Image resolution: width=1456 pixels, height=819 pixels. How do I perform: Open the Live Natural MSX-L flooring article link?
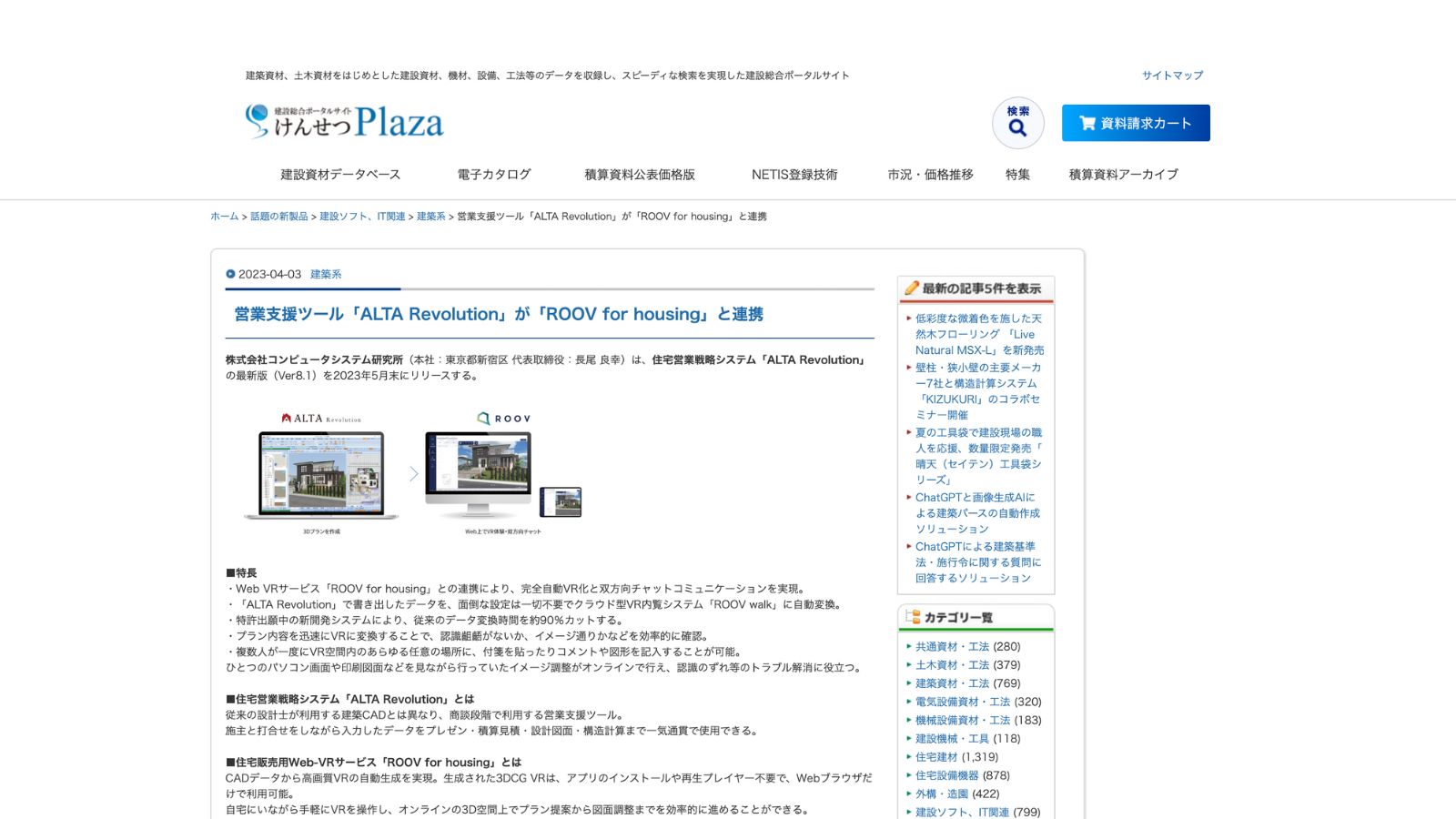979,334
